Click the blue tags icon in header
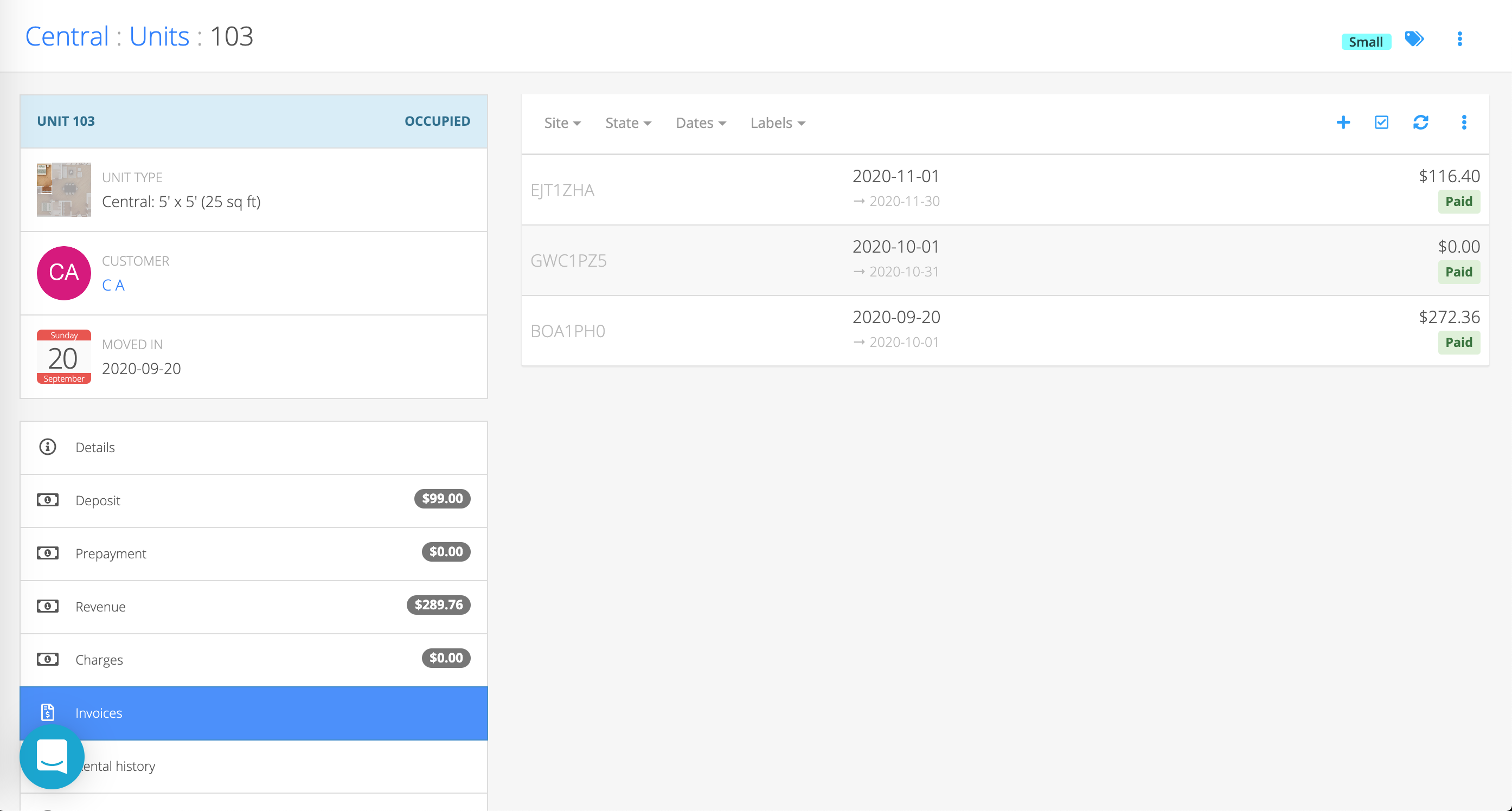Image resolution: width=1512 pixels, height=811 pixels. click(1414, 40)
